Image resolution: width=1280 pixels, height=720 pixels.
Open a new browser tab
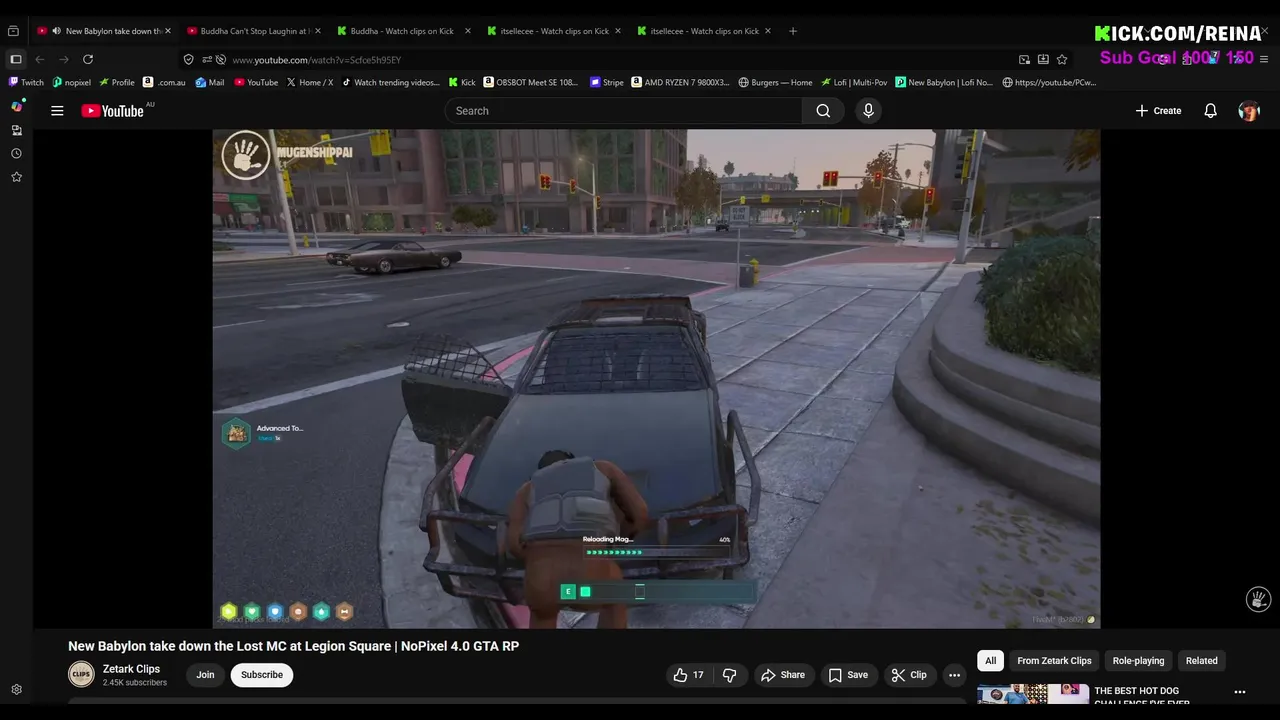click(793, 31)
